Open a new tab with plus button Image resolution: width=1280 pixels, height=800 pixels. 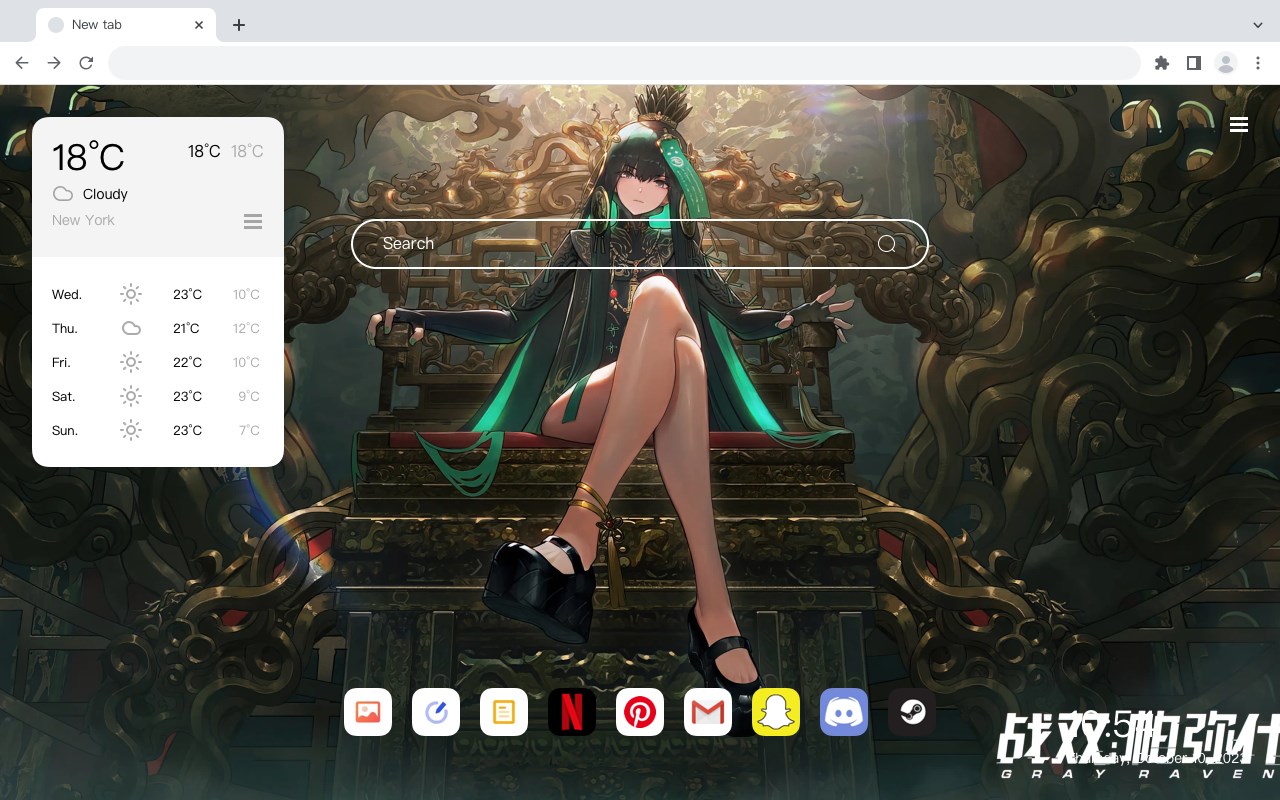(x=238, y=25)
